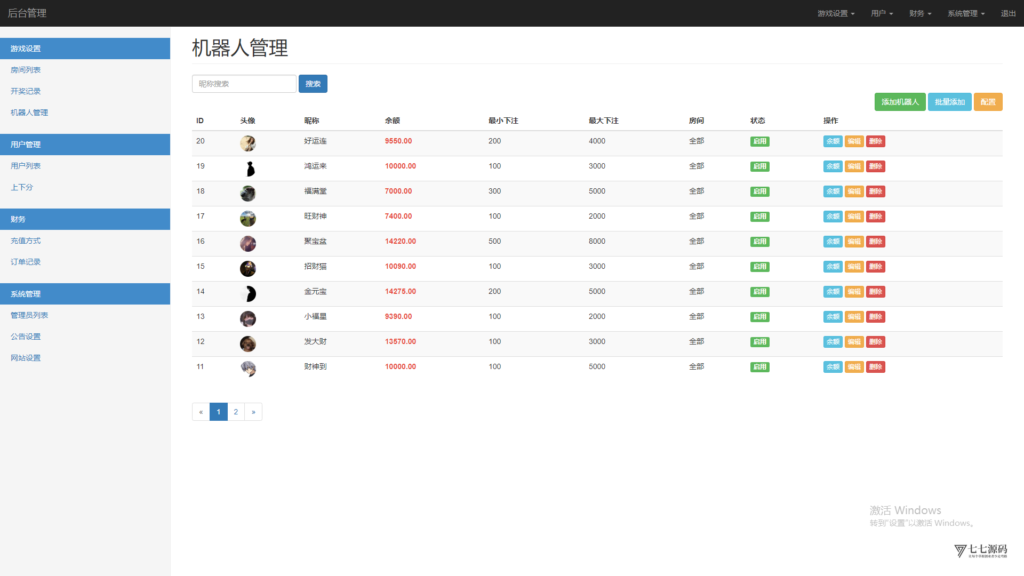Click avatar of robot 聚宝盆
Screen dimensions: 1024x576
[x=247, y=243]
